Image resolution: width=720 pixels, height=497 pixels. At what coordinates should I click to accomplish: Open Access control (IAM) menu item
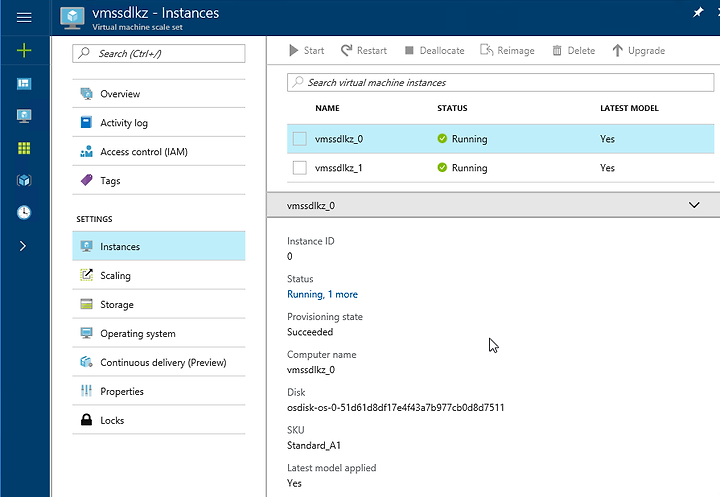(159, 152)
